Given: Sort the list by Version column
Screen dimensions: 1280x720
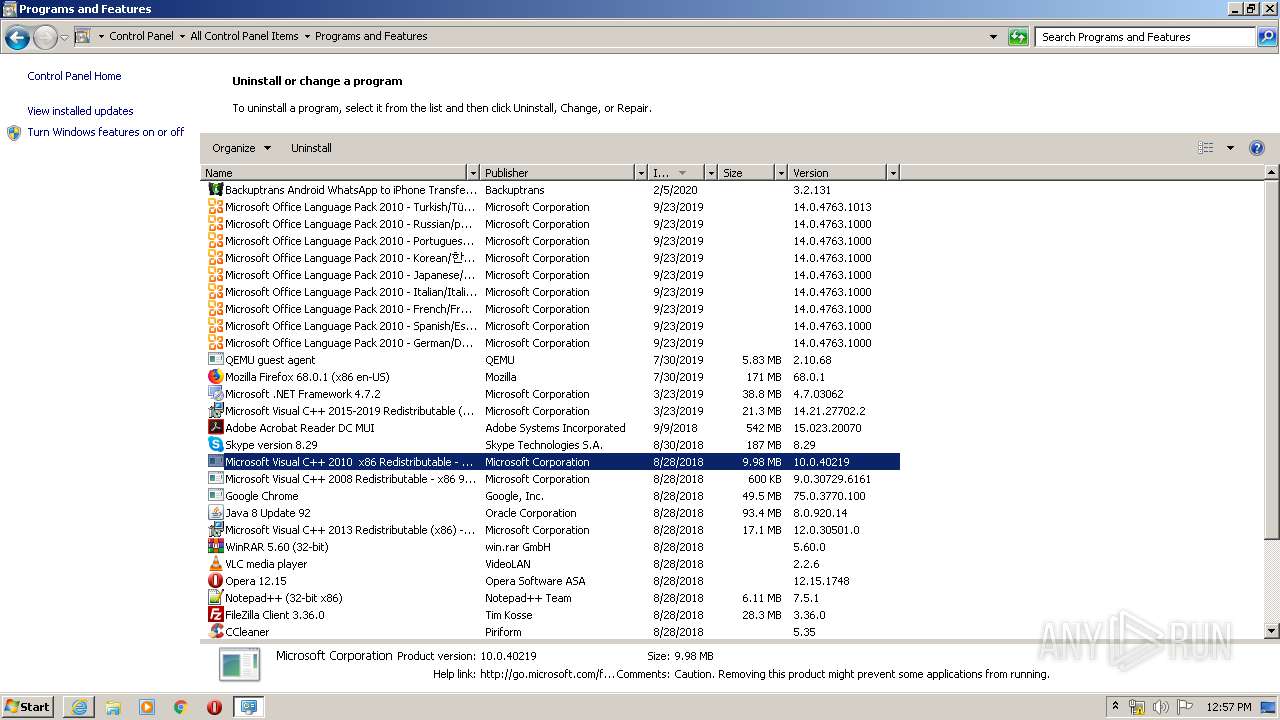Looking at the screenshot, I should click(838, 173).
